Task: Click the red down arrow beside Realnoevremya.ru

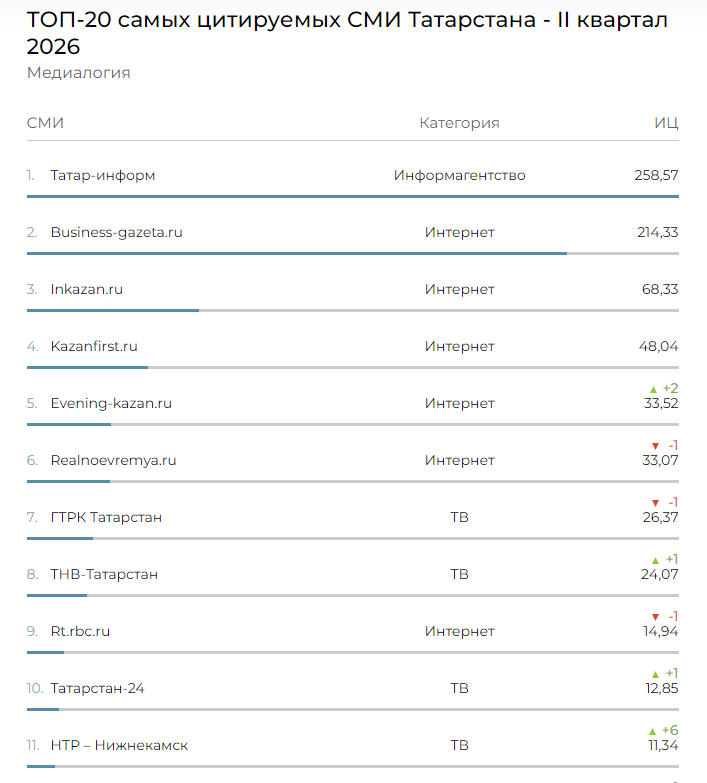Action: tap(655, 446)
